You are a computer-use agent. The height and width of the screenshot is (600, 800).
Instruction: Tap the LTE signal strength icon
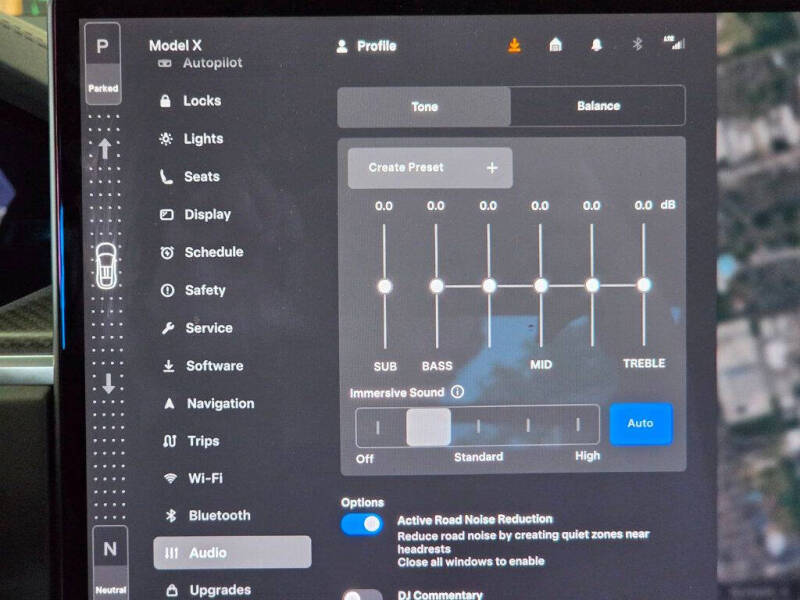pyautogui.click(x=674, y=43)
